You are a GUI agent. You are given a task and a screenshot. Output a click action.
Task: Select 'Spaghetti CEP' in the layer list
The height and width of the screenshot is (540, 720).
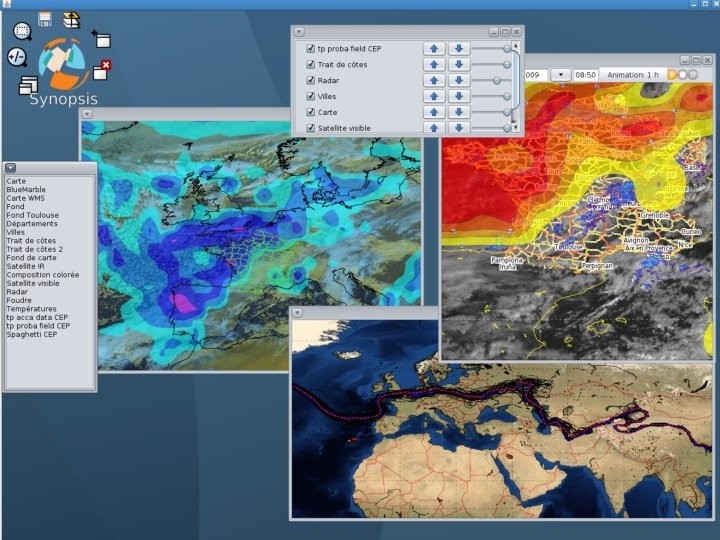[32, 334]
